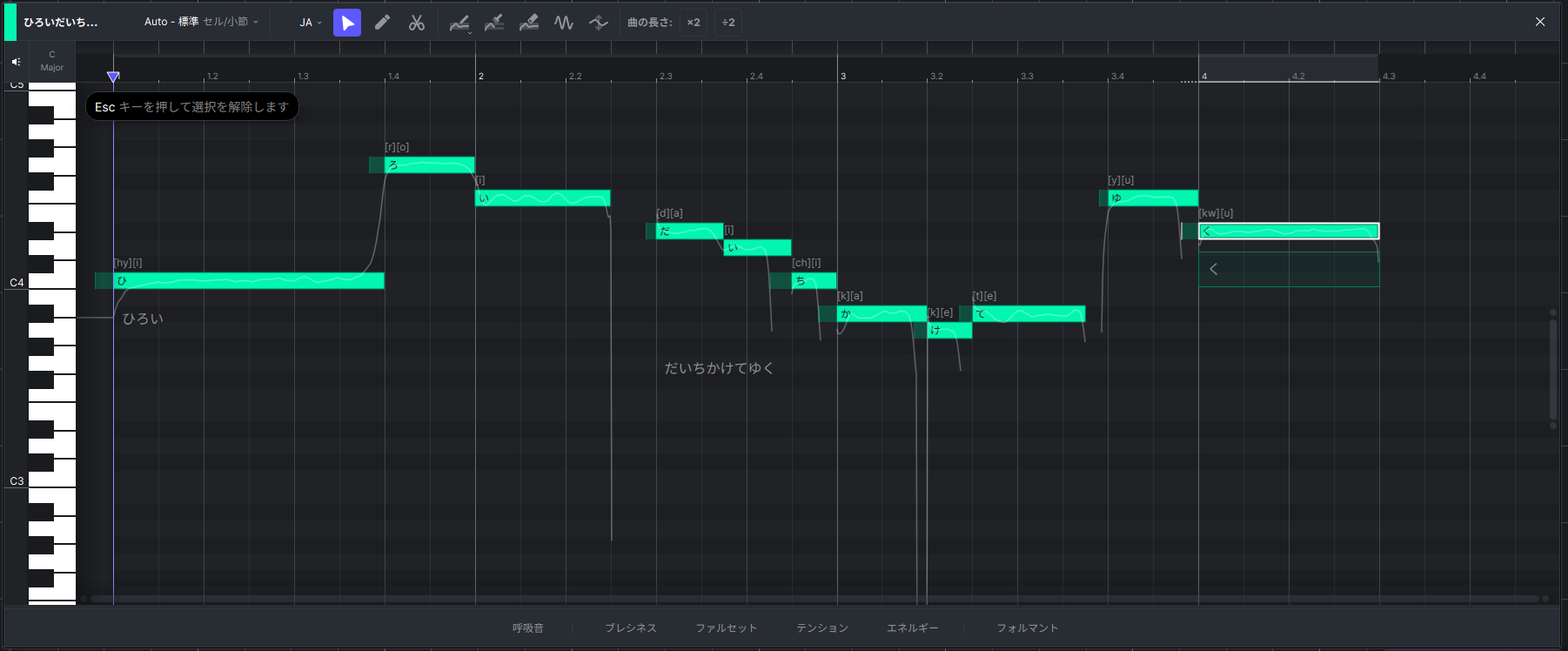Click the playhead marker on the ruler
This screenshot has width=1568, height=651.
click(113, 77)
